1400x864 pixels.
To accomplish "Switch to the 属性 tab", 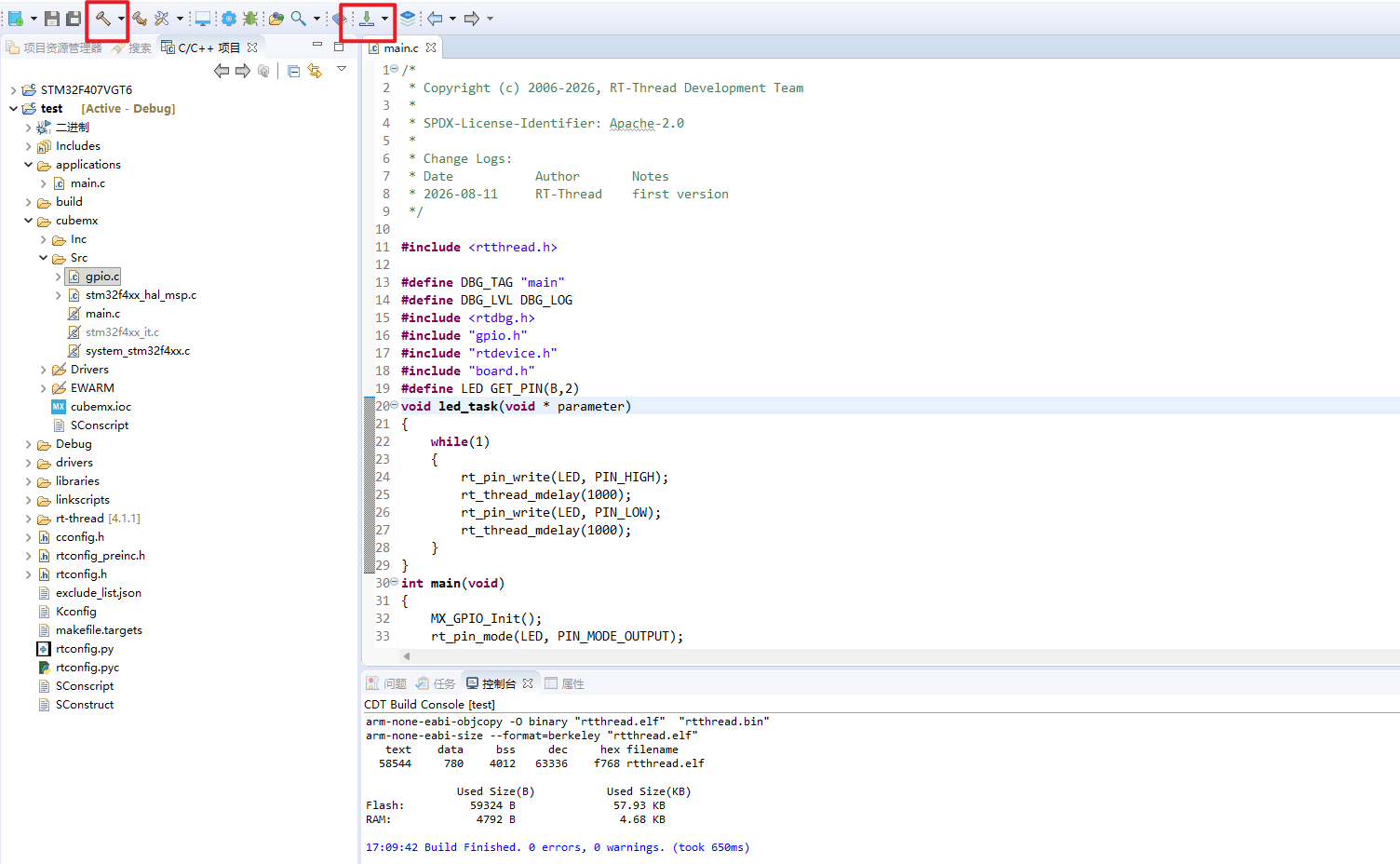I will [x=564, y=683].
